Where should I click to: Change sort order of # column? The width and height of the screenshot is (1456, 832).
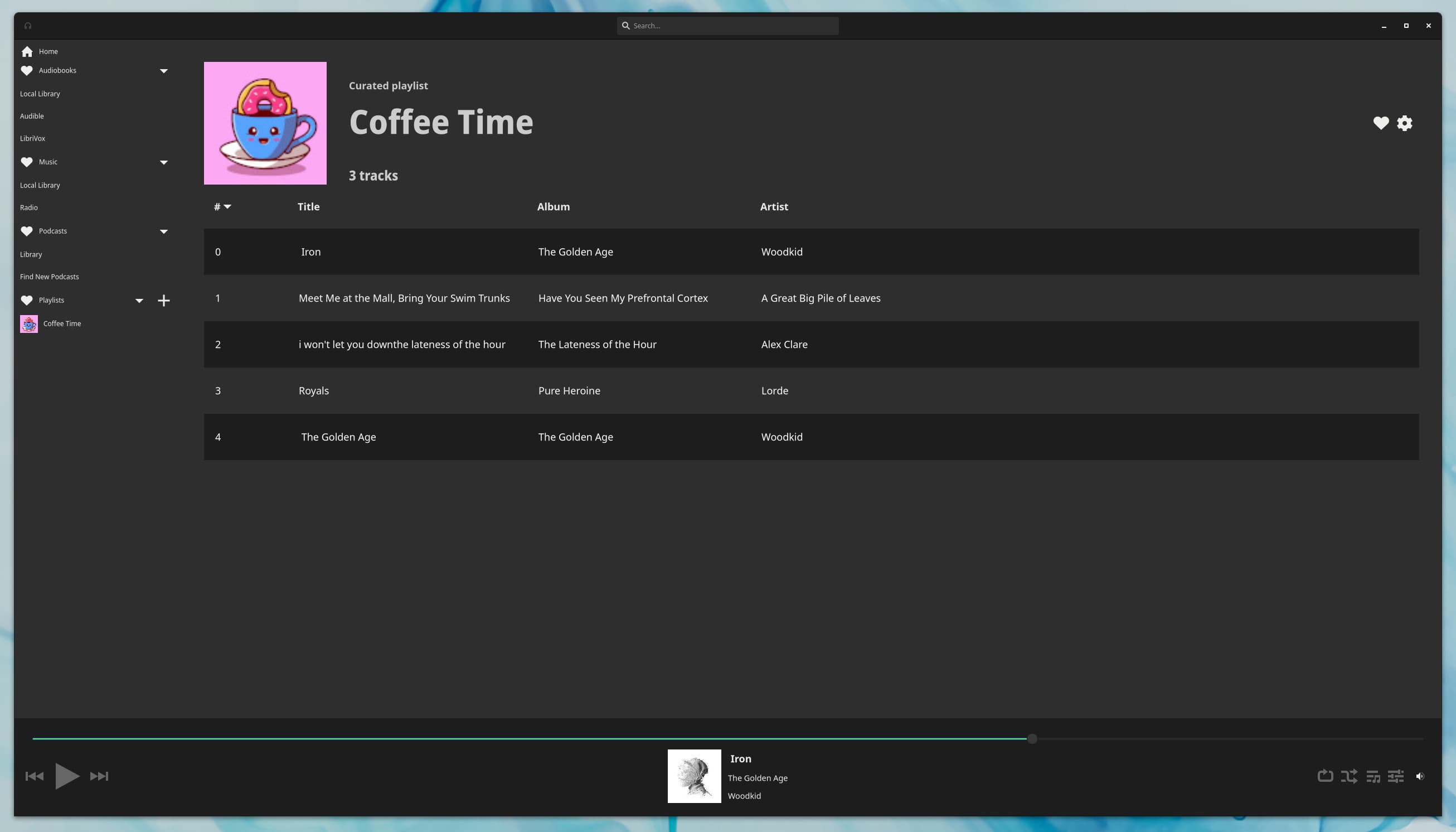tap(222, 207)
